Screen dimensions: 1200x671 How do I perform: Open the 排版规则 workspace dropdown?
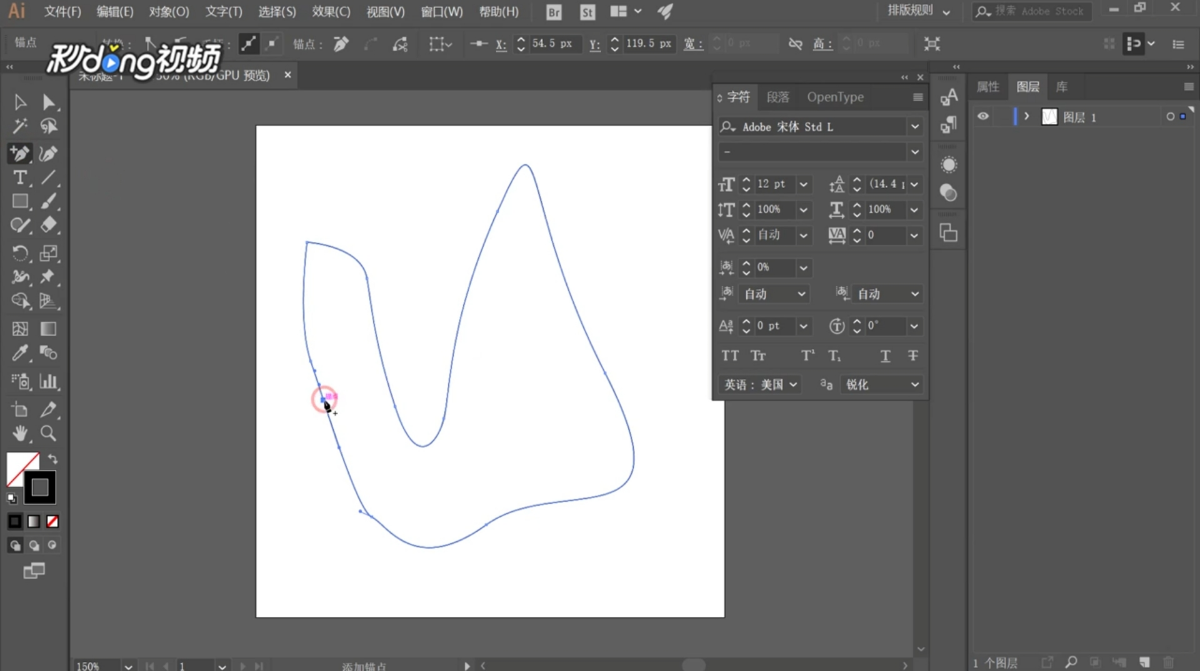tap(918, 11)
